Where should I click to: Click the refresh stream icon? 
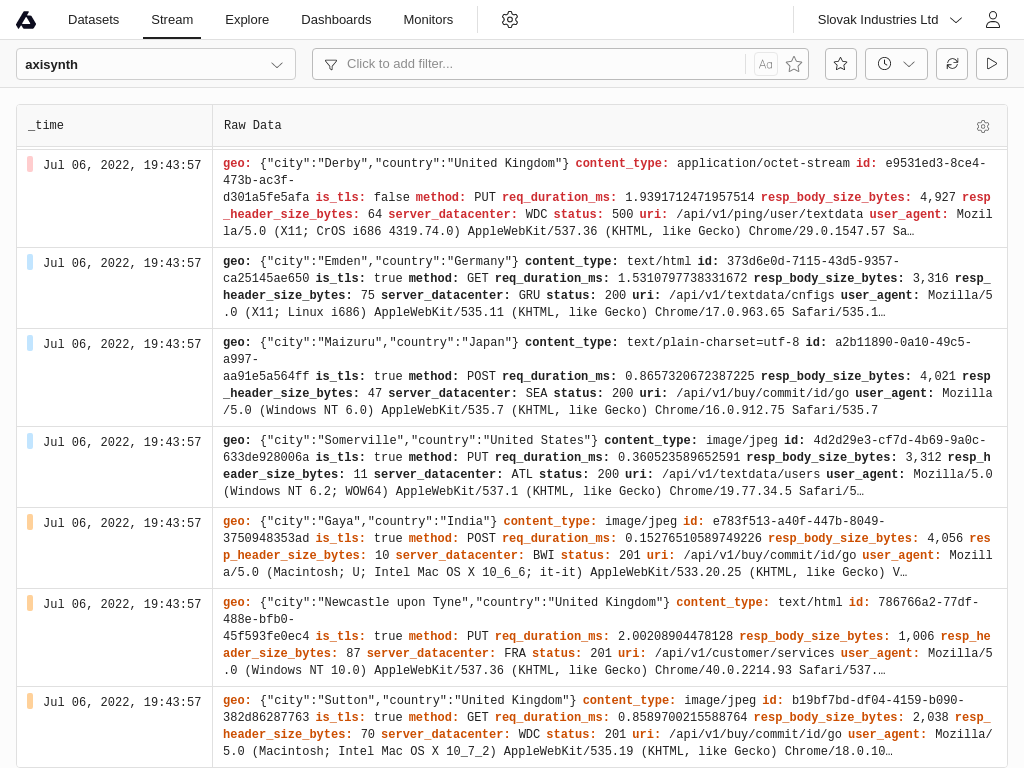(x=952, y=64)
